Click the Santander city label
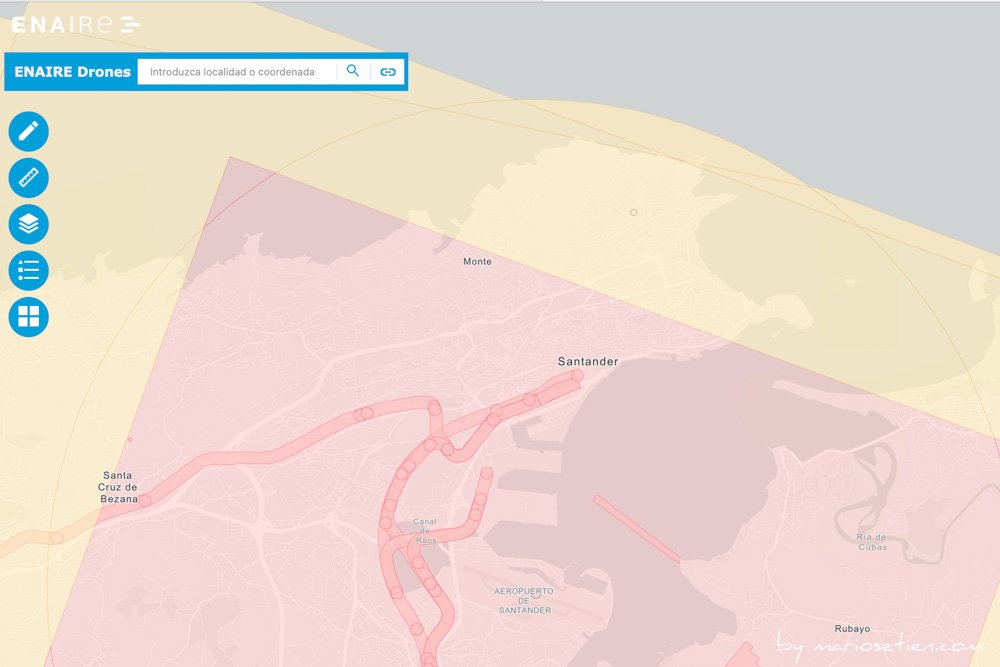The width and height of the screenshot is (1000, 667). [589, 361]
